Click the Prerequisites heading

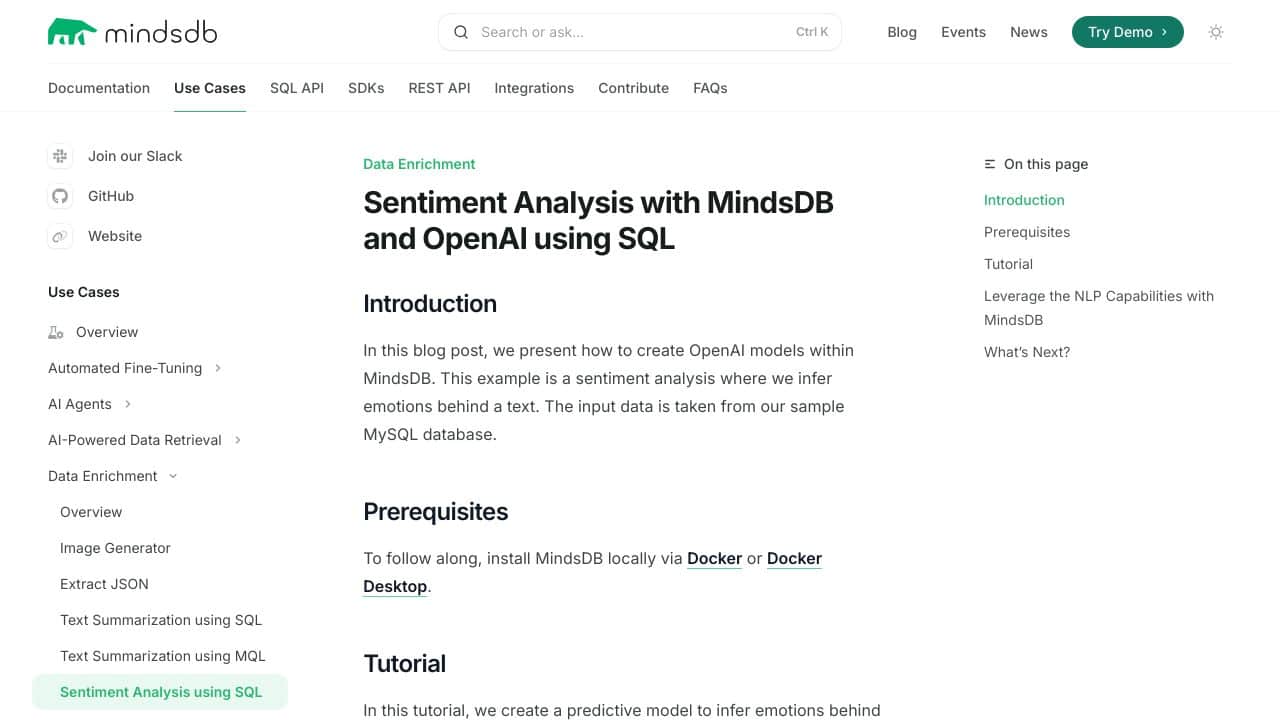pyautogui.click(x=436, y=512)
